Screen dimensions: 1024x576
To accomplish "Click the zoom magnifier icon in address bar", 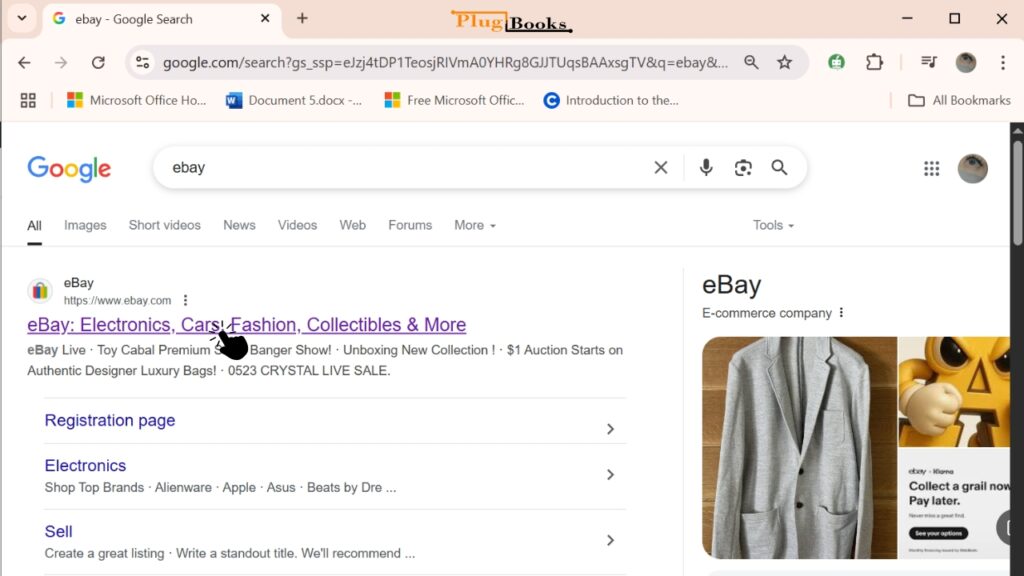I will [751, 62].
